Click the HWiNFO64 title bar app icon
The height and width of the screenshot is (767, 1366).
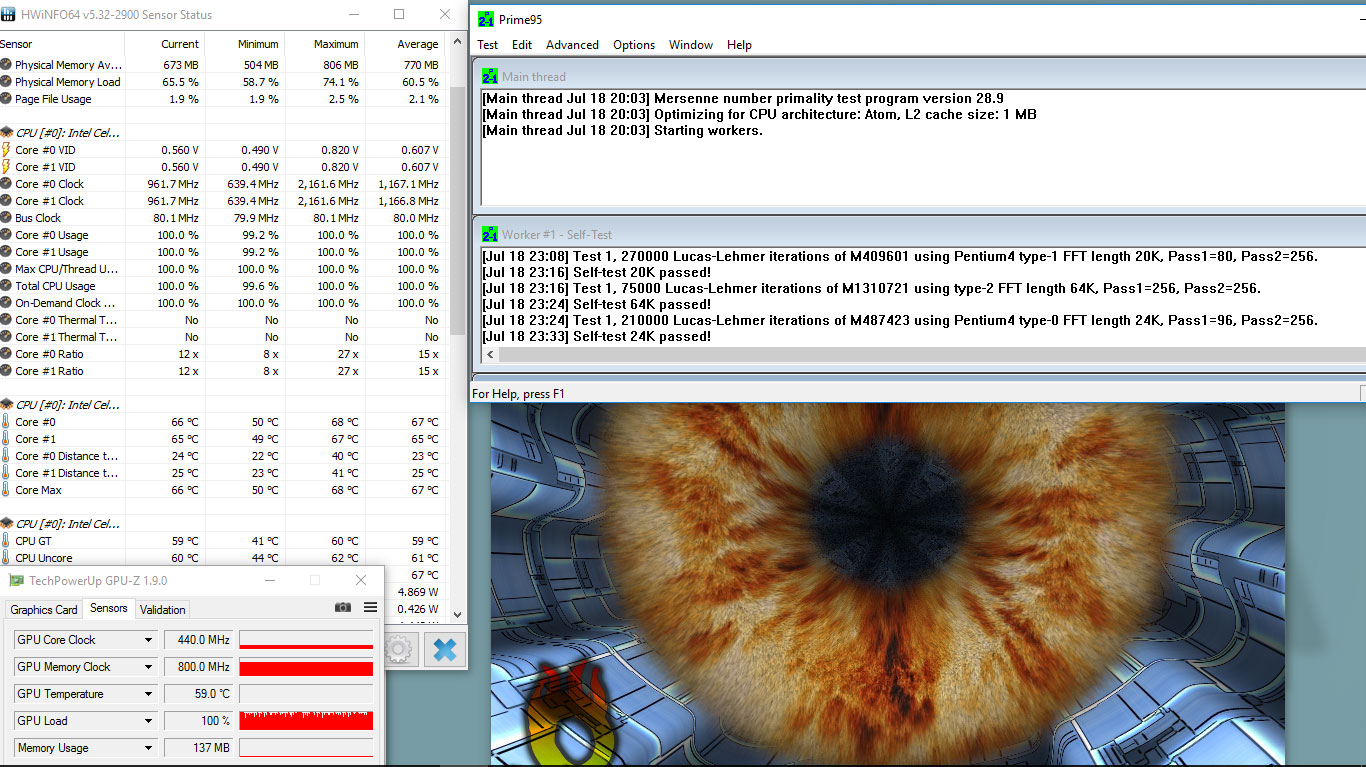[x=9, y=15]
